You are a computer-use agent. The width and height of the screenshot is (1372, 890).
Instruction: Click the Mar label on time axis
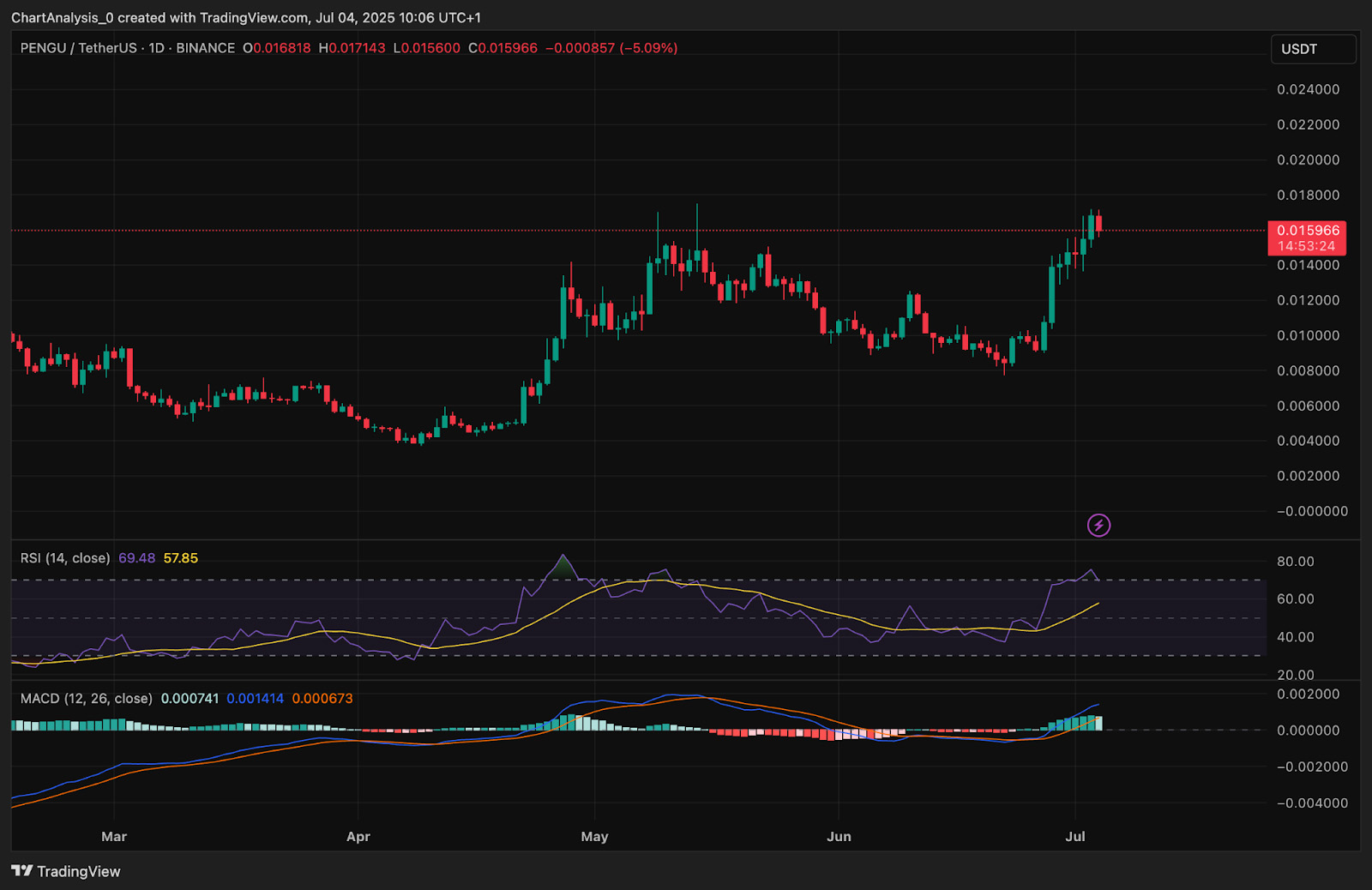114,837
